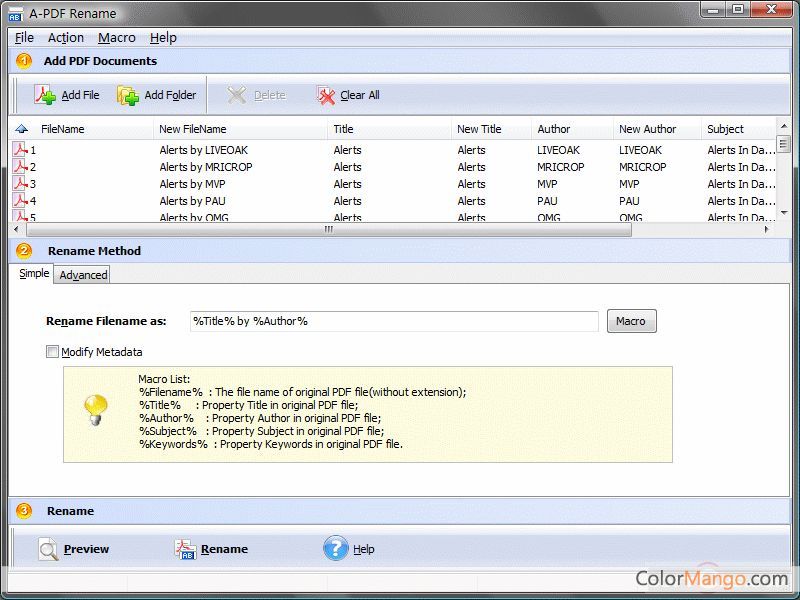Click the Preview magnifier icon
The height and width of the screenshot is (600, 800).
point(48,549)
